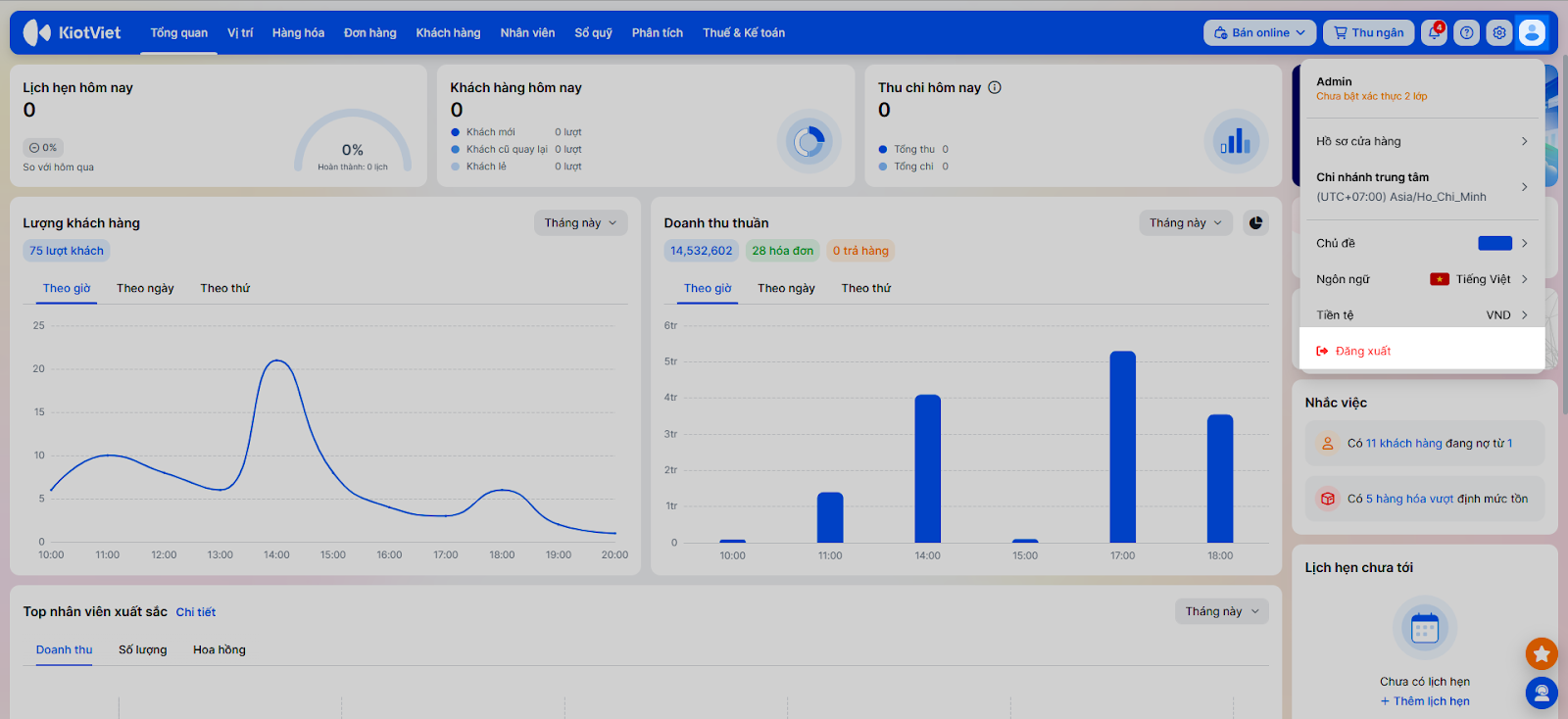Open Tháng này dropdown in Doanh thu thuần

[x=1186, y=223]
